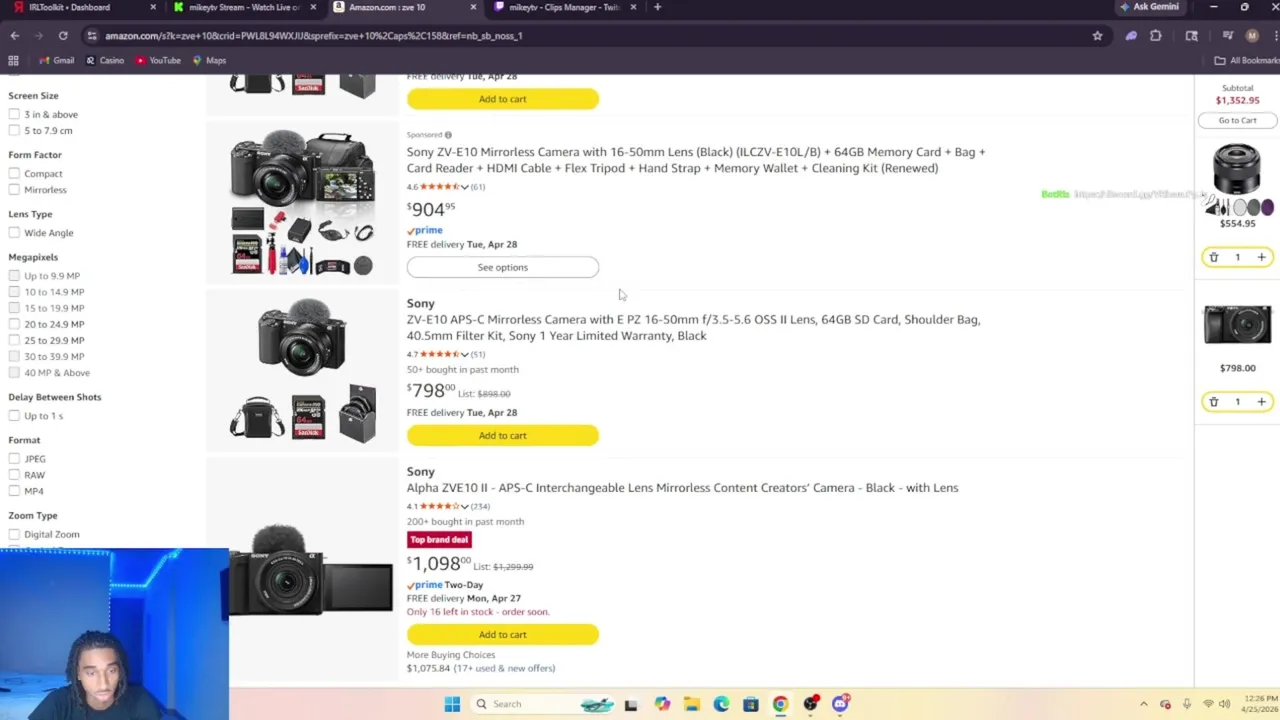Launch Microsoft Edge from taskbar
Screen dimensions: 1280x720
721,704
